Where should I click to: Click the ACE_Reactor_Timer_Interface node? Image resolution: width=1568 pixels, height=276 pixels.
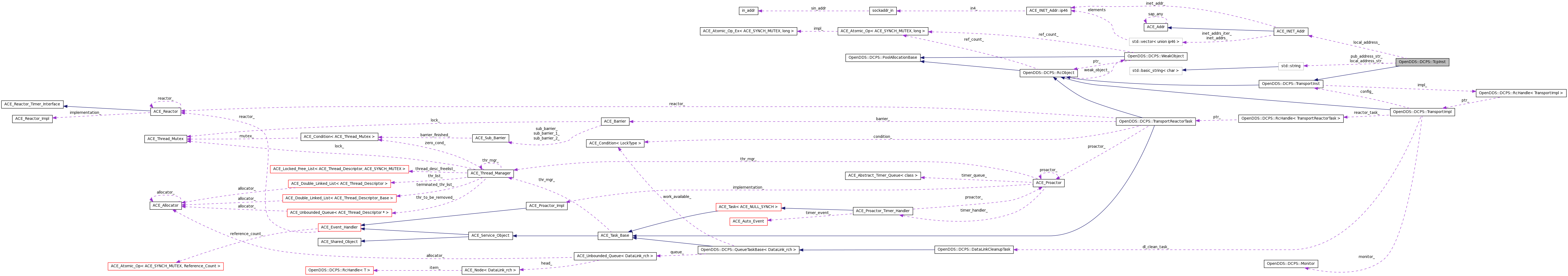(x=32, y=105)
